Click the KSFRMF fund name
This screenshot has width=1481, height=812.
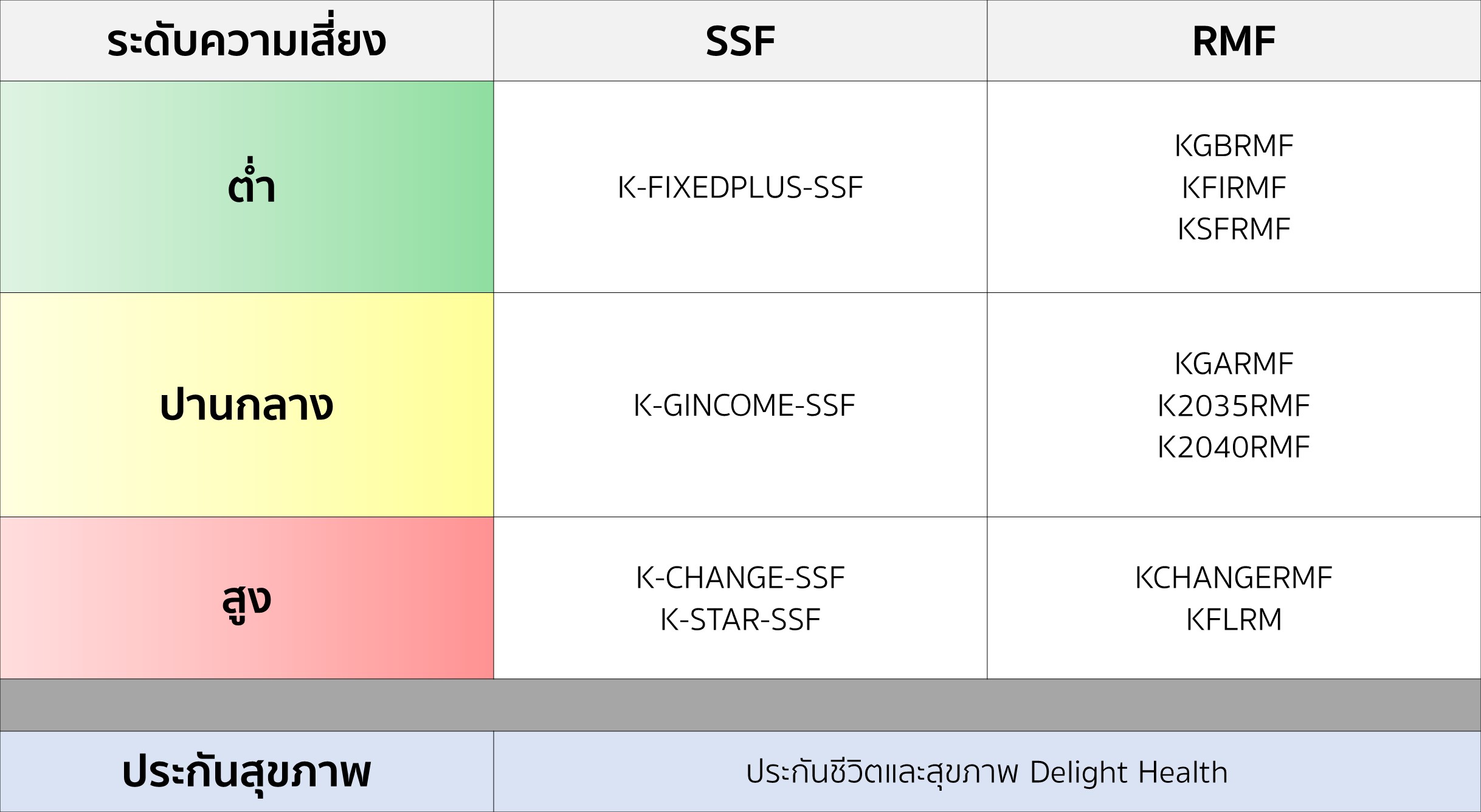(x=1234, y=229)
